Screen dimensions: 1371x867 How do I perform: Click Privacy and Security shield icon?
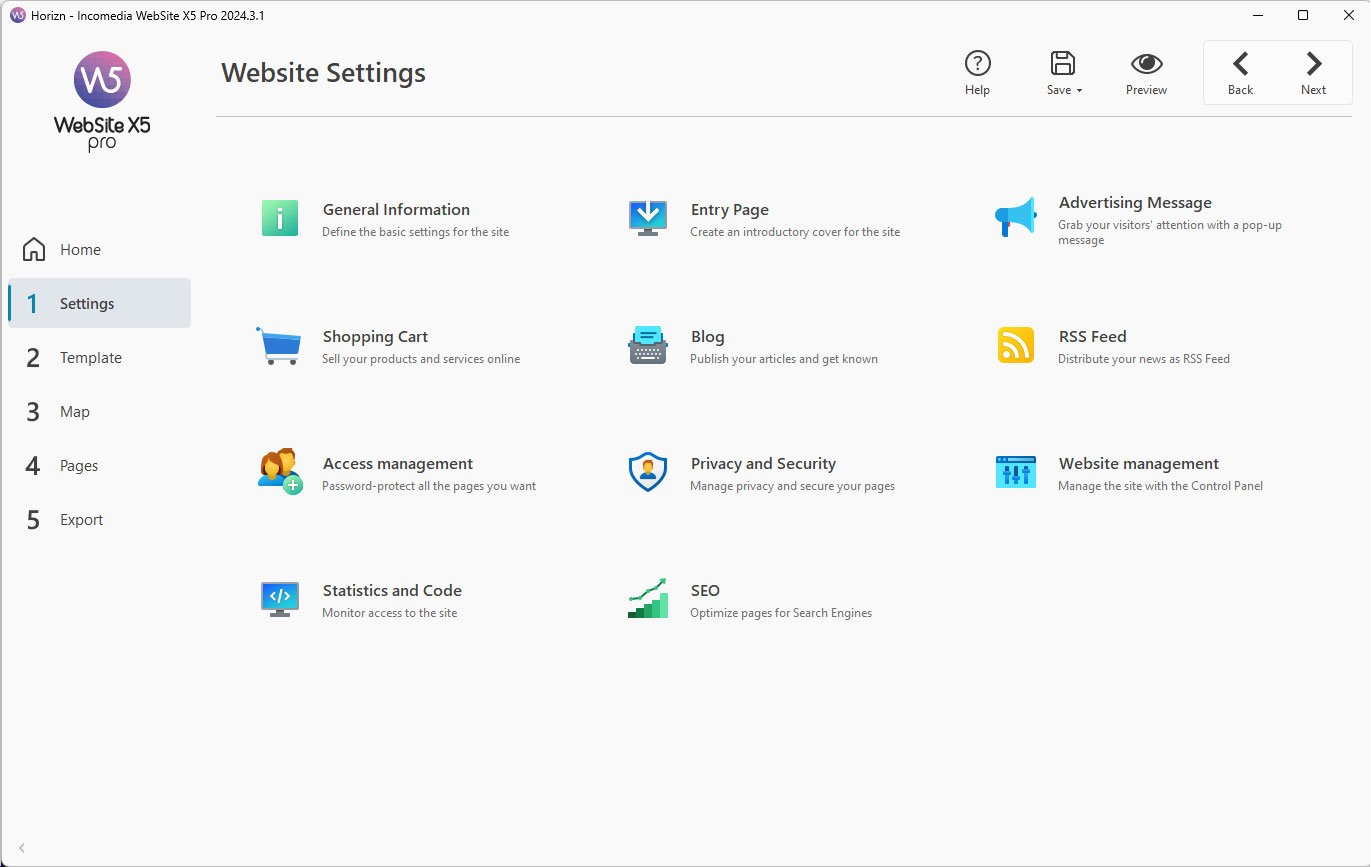pos(648,472)
